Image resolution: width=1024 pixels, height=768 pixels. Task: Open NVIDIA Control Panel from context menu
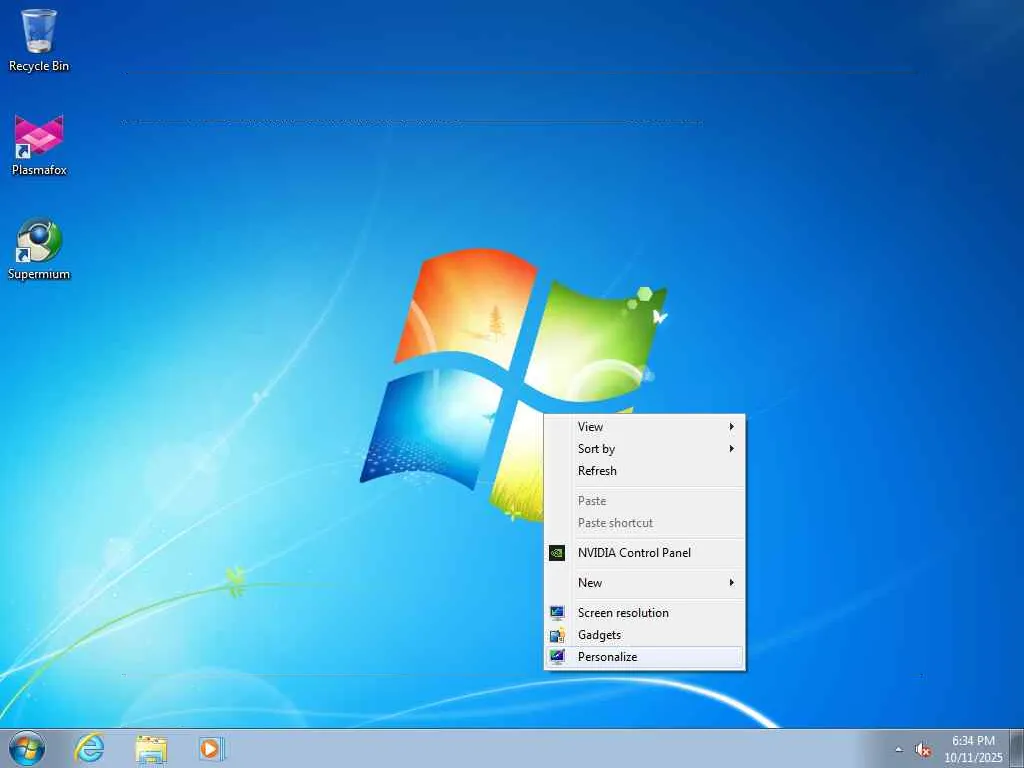coord(645,552)
